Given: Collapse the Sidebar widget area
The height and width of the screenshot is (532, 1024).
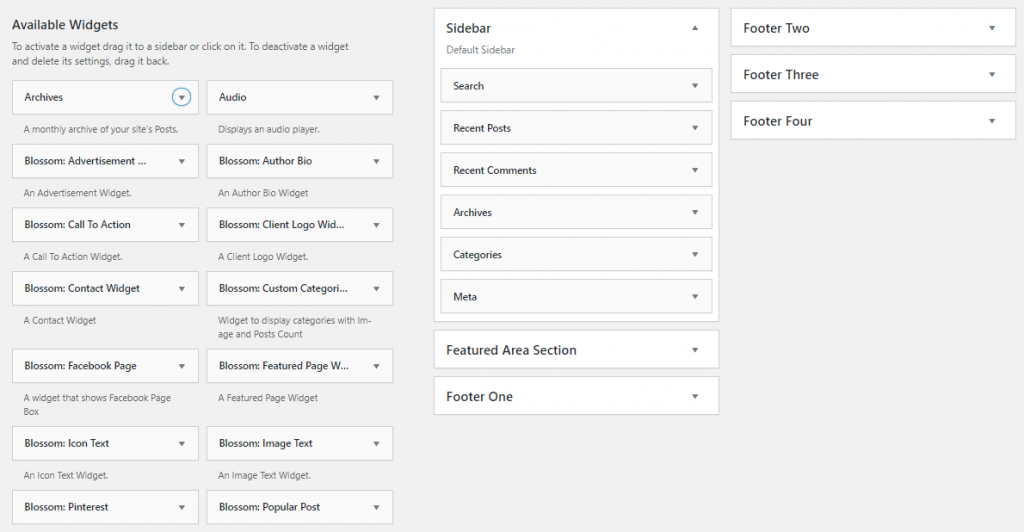Looking at the screenshot, I should [695, 29].
